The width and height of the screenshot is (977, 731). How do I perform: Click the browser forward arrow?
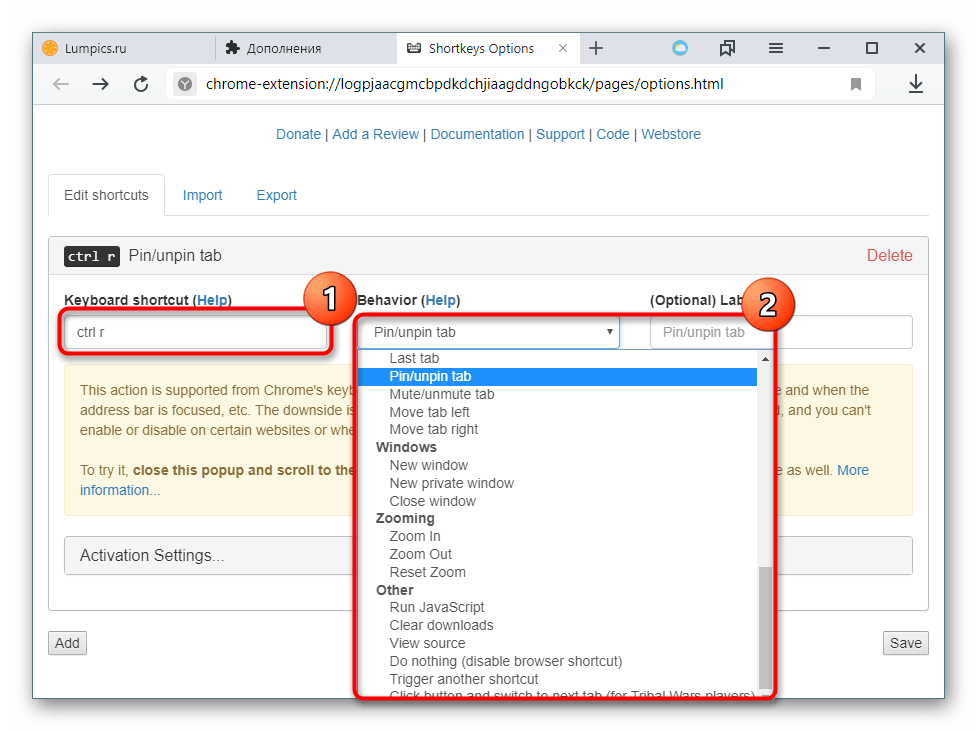click(100, 85)
